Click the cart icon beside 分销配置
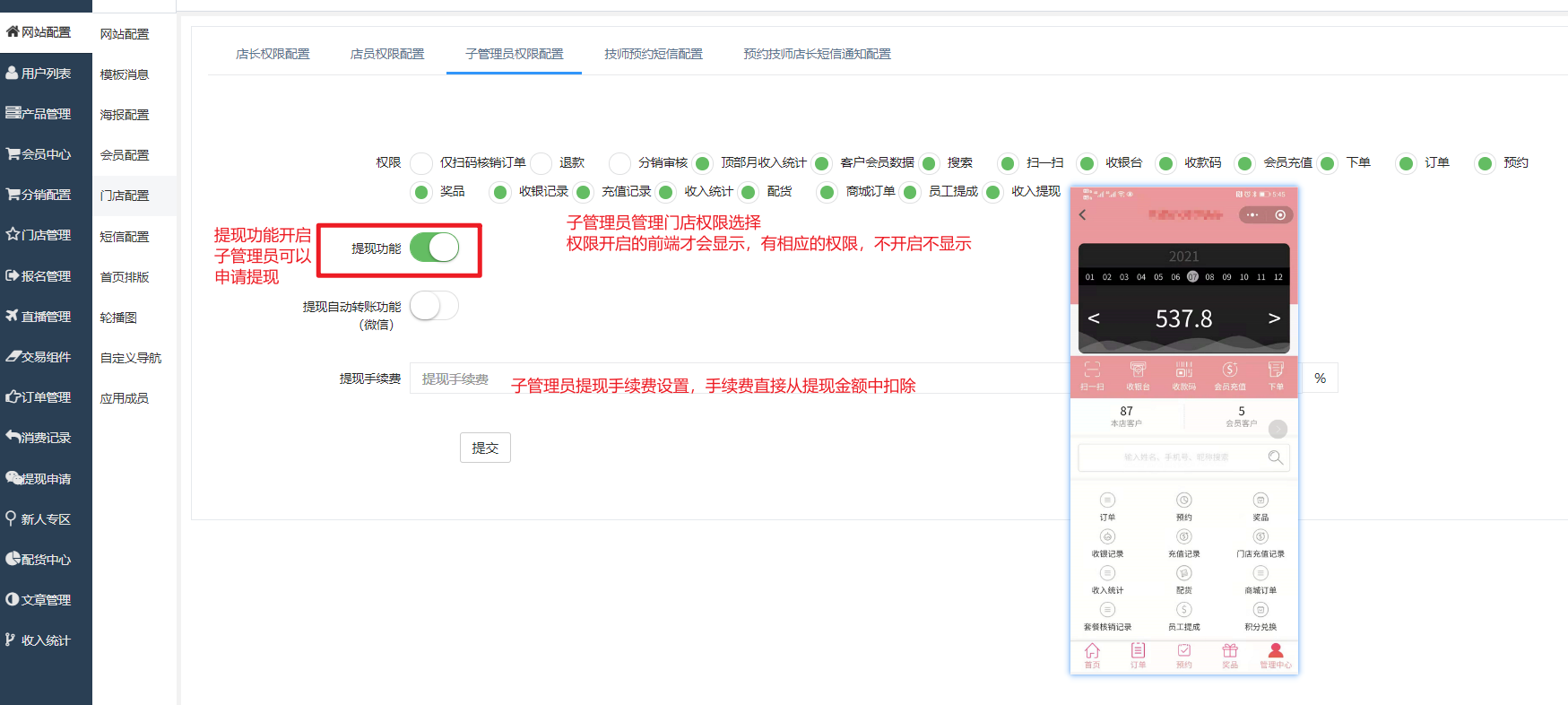 click(x=13, y=194)
